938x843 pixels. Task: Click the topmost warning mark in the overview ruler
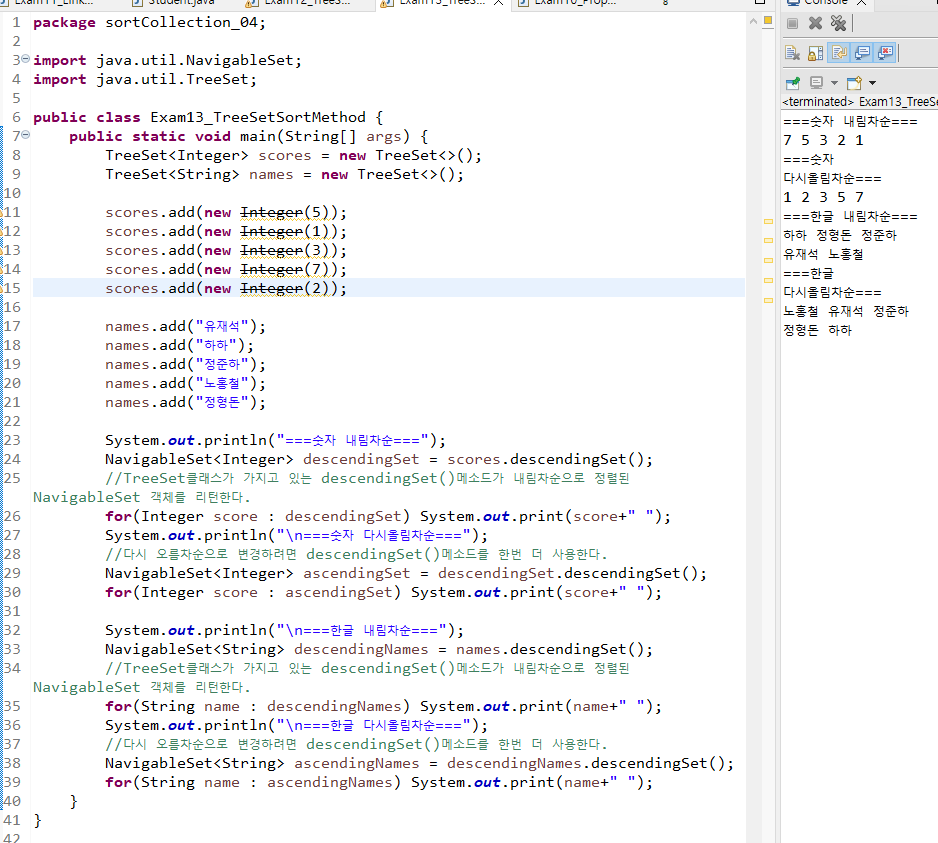coord(768,221)
